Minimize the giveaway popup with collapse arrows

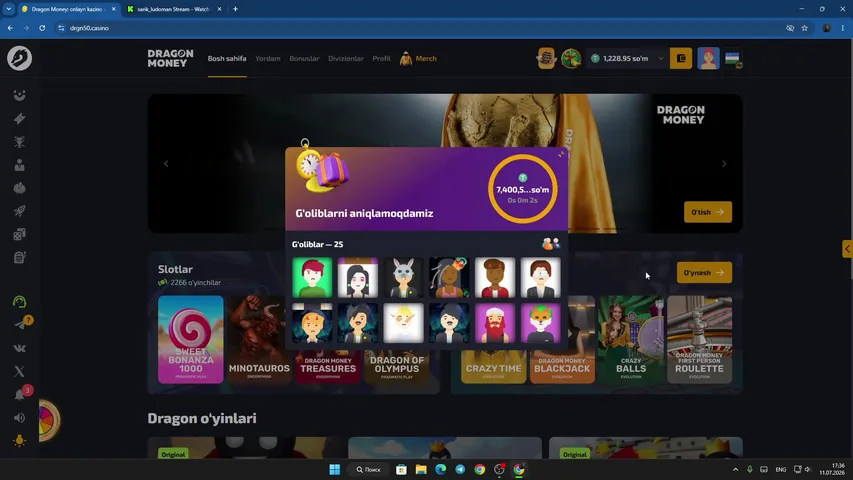[x=561, y=155]
